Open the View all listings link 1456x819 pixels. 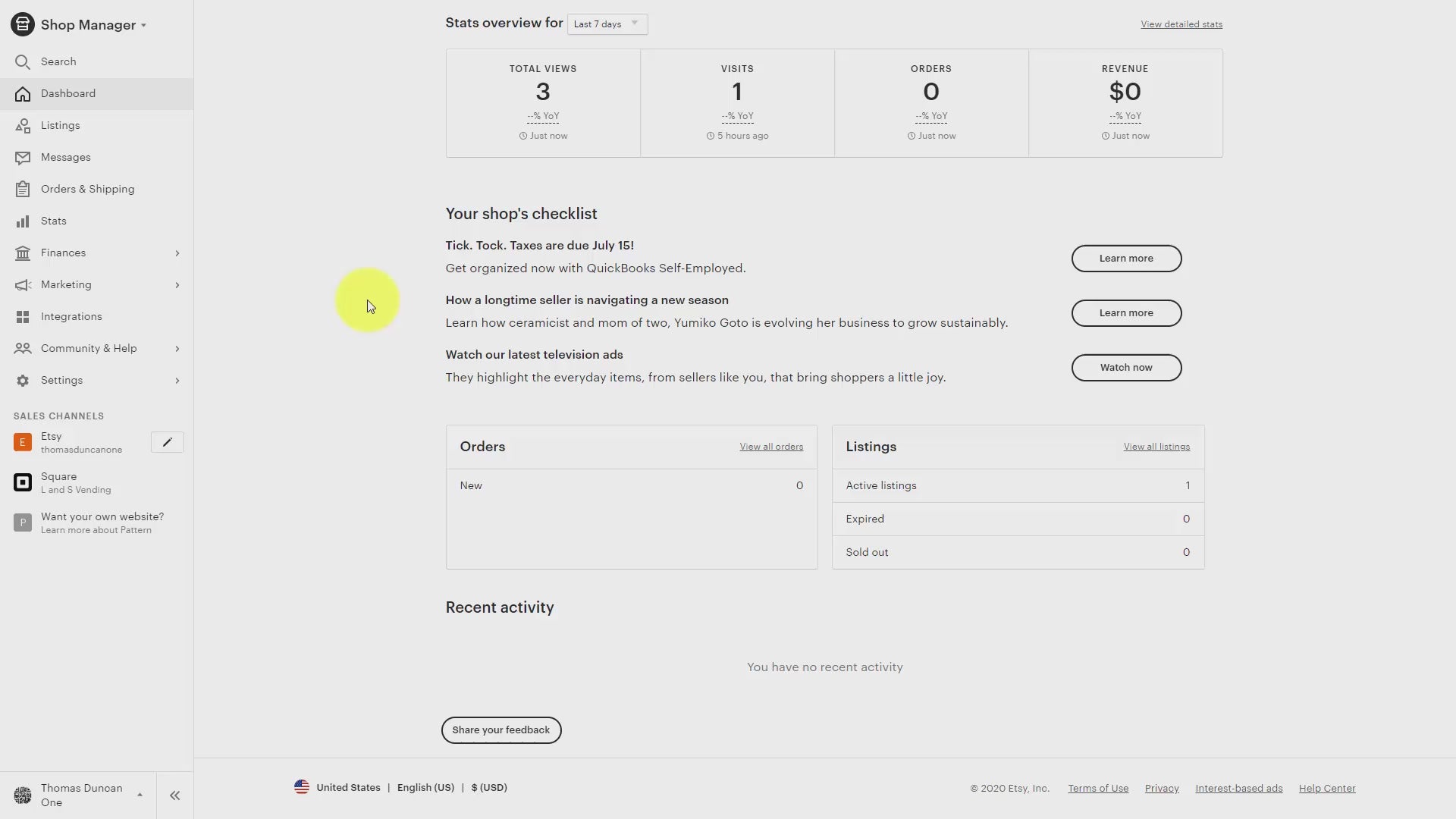[1156, 447]
